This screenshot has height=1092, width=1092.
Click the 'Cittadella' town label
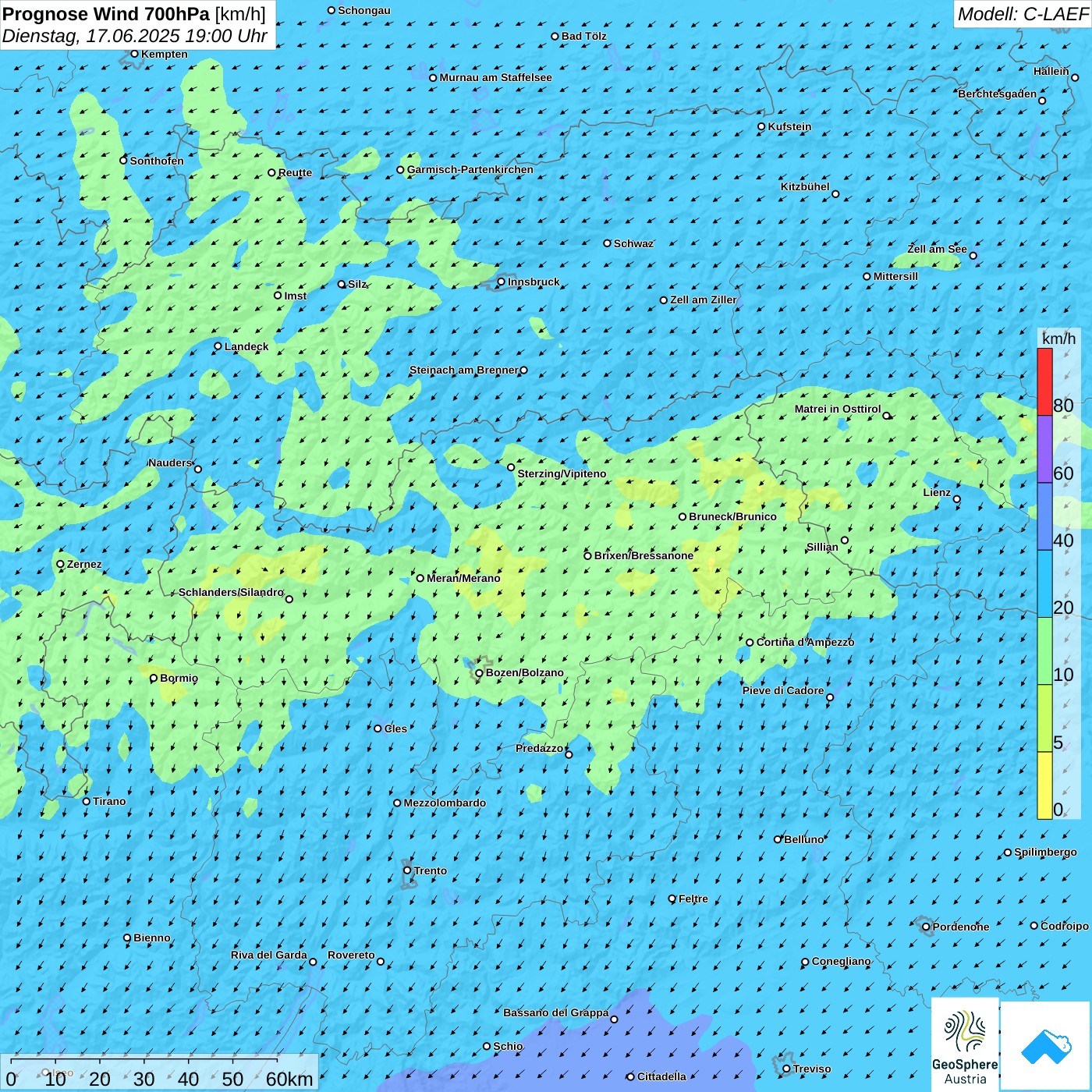click(x=661, y=1076)
